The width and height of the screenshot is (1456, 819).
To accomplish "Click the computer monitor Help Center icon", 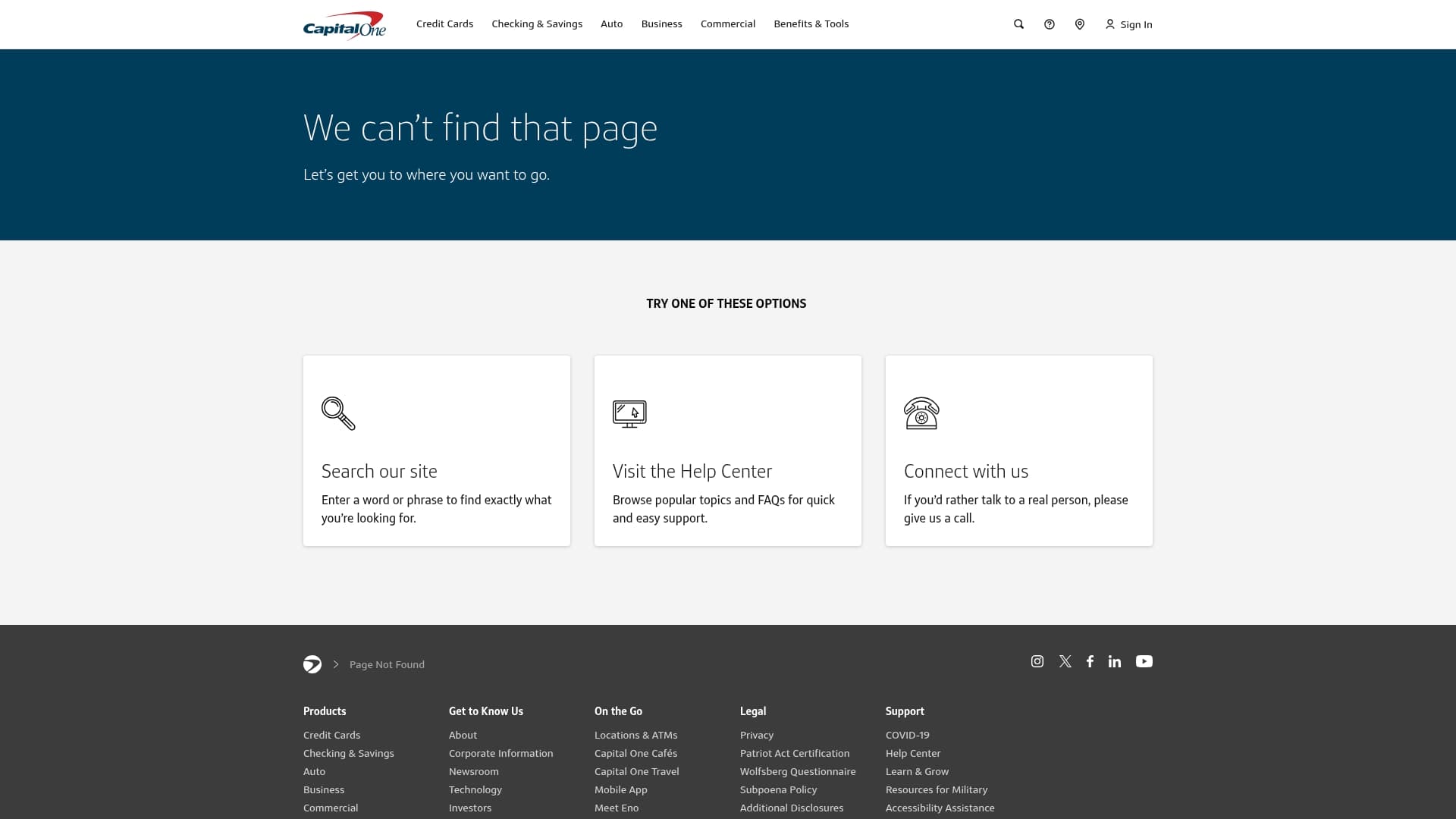I will pos(629,414).
